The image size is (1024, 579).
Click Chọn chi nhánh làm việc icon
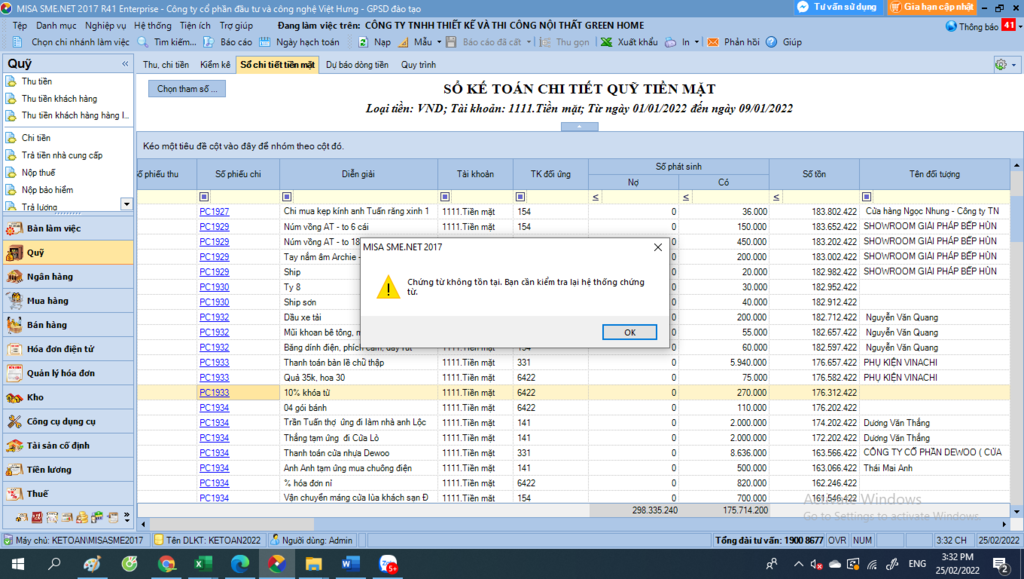(19, 42)
